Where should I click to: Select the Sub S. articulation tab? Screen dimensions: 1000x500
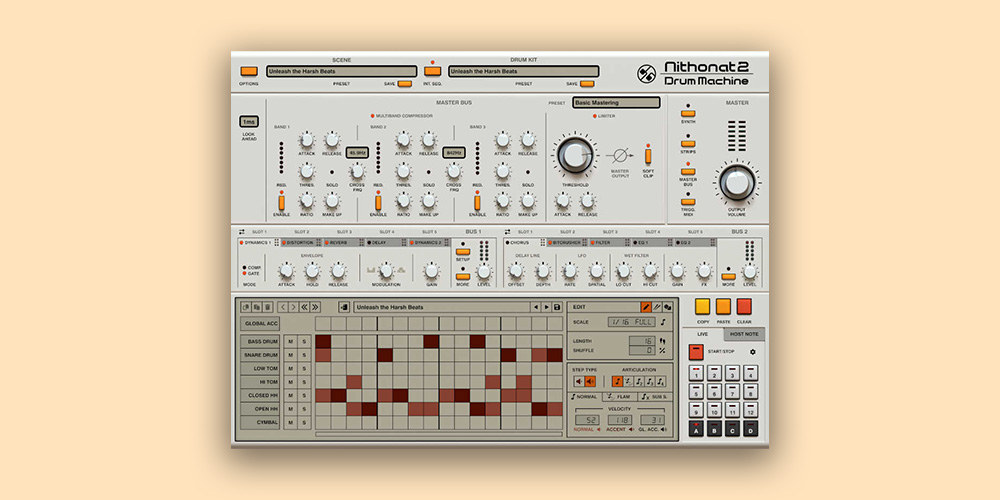654,397
